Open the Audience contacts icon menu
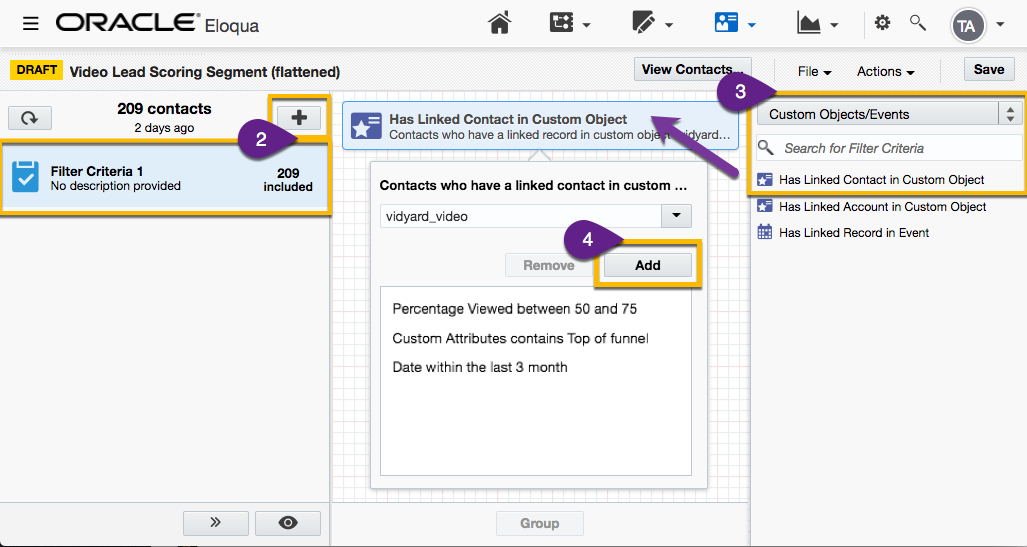 pyautogui.click(x=726, y=23)
